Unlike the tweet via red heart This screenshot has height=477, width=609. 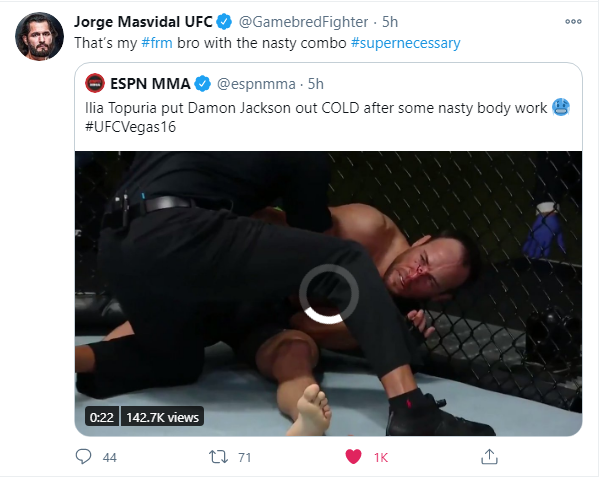pos(353,456)
